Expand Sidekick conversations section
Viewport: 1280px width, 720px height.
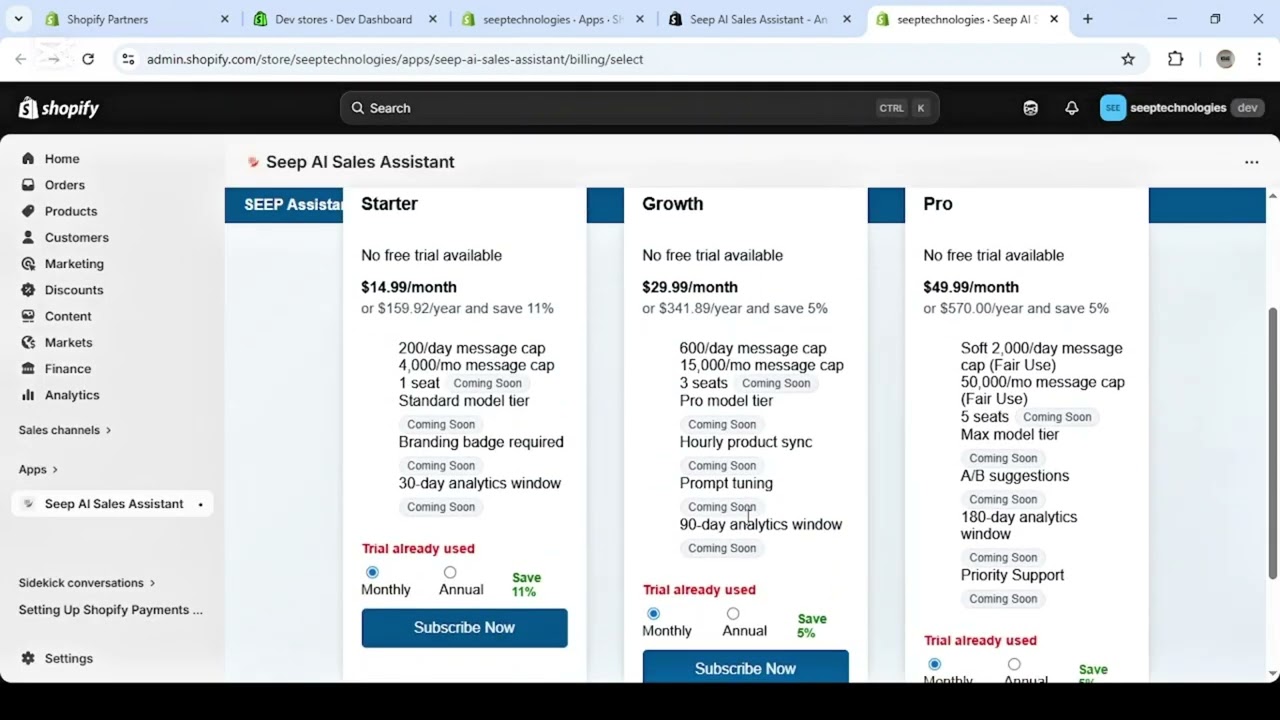[x=87, y=583]
